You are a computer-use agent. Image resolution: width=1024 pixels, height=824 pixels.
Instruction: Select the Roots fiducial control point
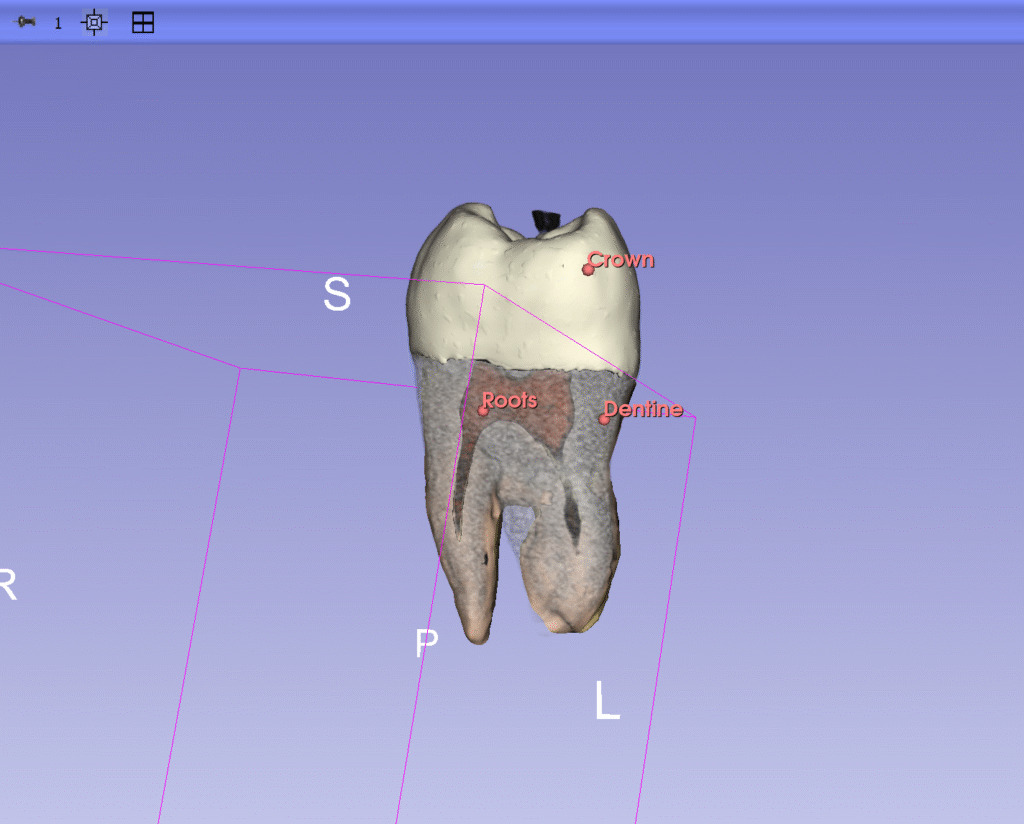[x=483, y=410]
